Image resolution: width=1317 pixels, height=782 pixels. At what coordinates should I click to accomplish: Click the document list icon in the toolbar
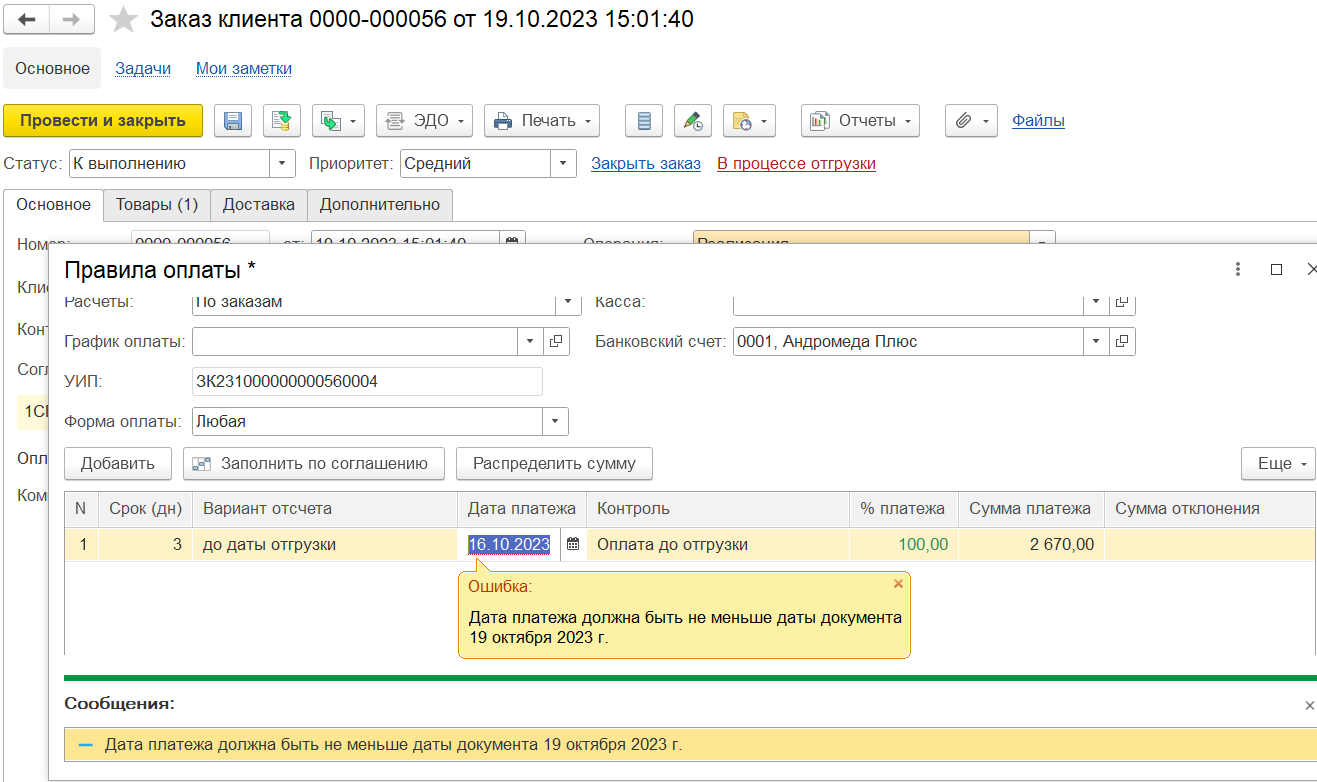(644, 121)
